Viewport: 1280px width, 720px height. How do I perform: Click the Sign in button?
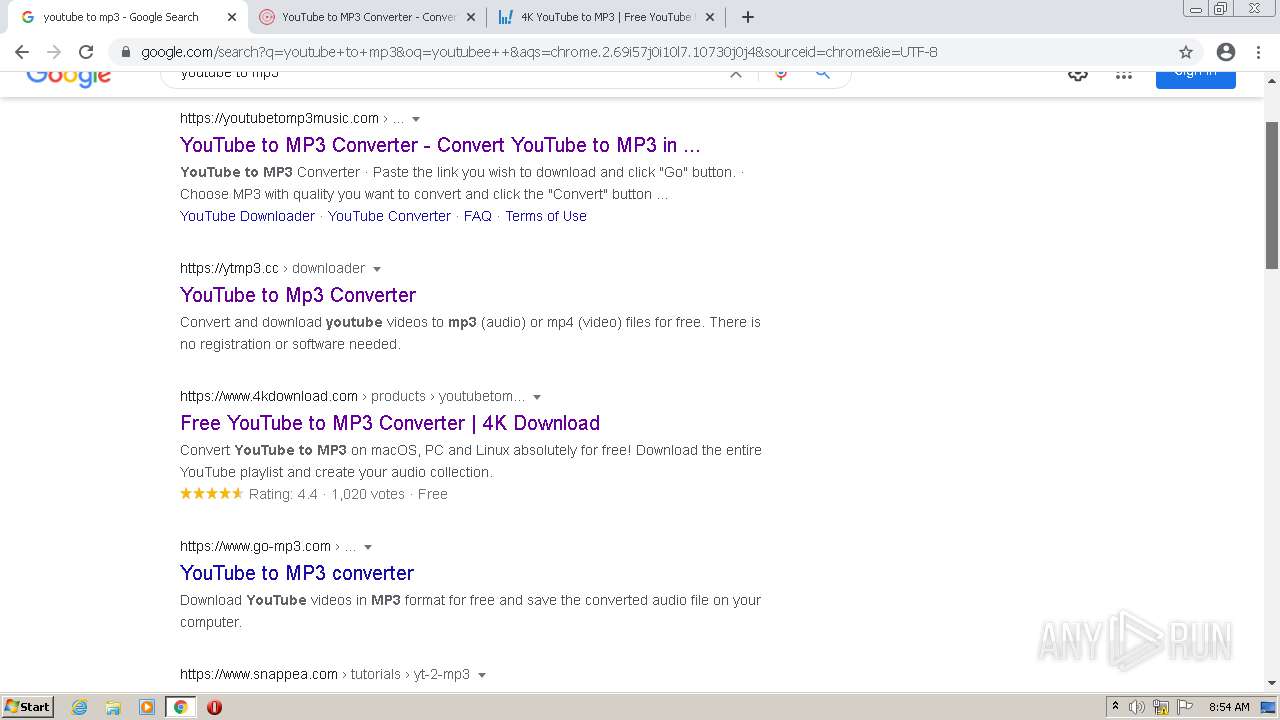pos(1196,78)
